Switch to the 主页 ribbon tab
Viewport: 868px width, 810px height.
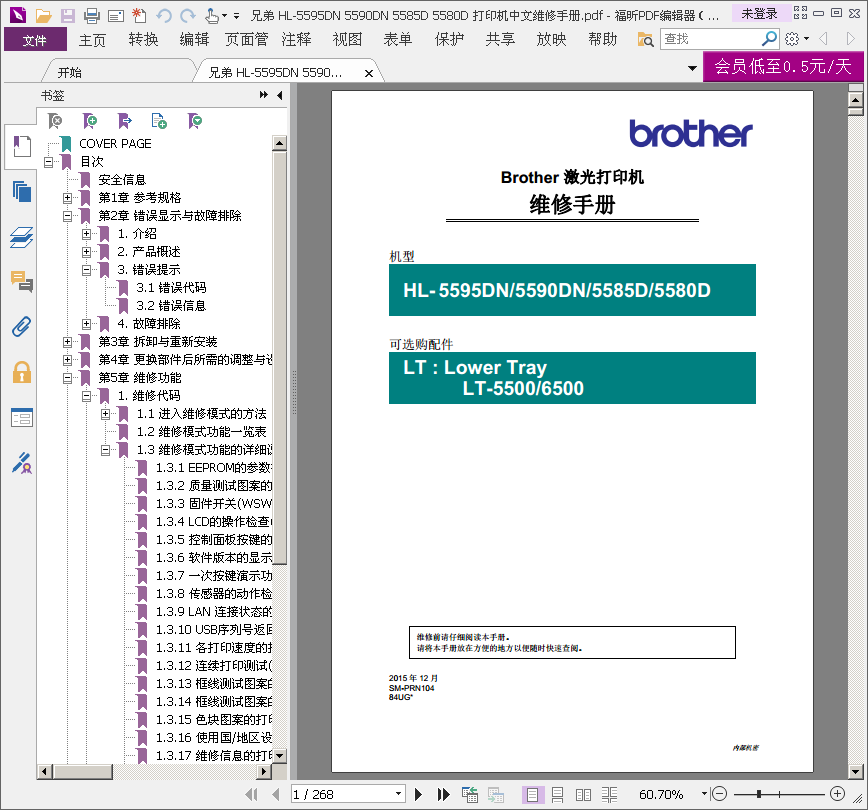(92, 40)
